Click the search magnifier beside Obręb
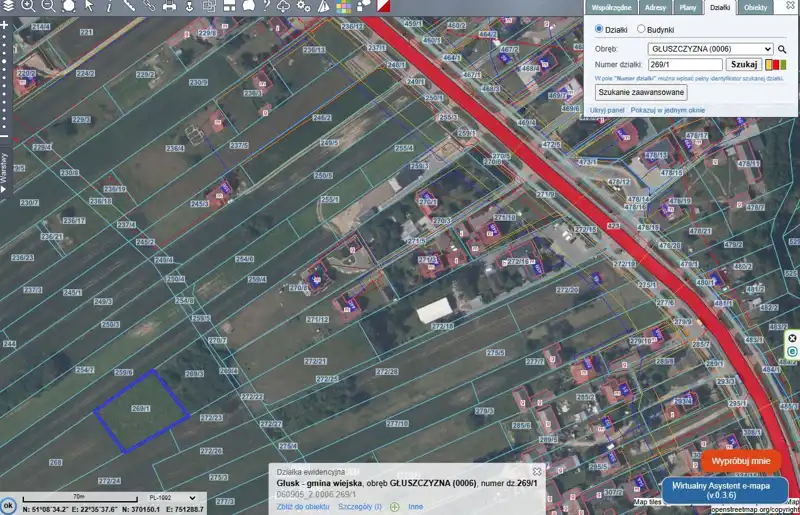Image resolution: width=800 pixels, height=515 pixels. click(x=783, y=48)
